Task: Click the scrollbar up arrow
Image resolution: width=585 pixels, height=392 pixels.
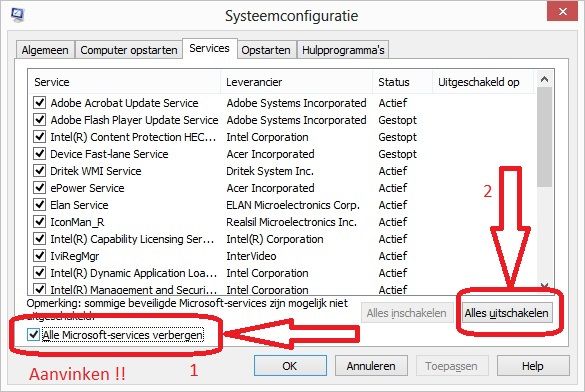Action: tap(544, 79)
